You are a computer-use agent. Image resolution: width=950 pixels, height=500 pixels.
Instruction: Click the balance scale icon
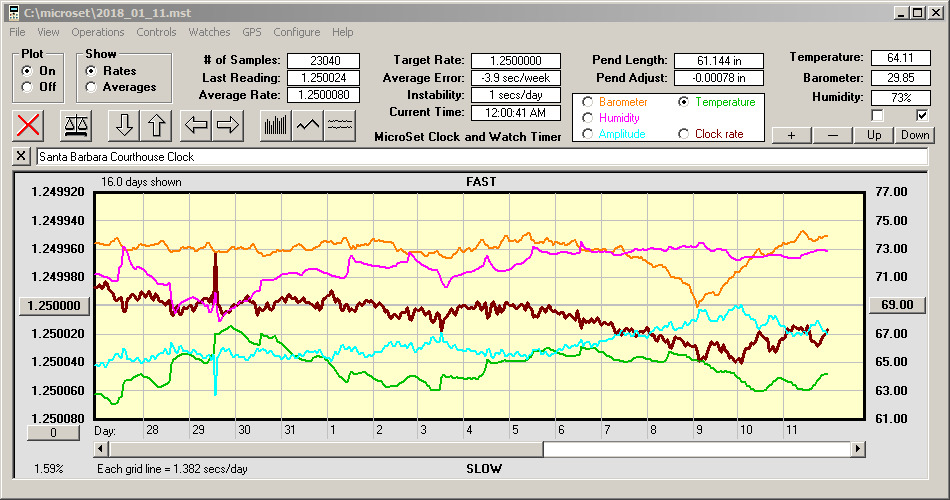(x=77, y=125)
